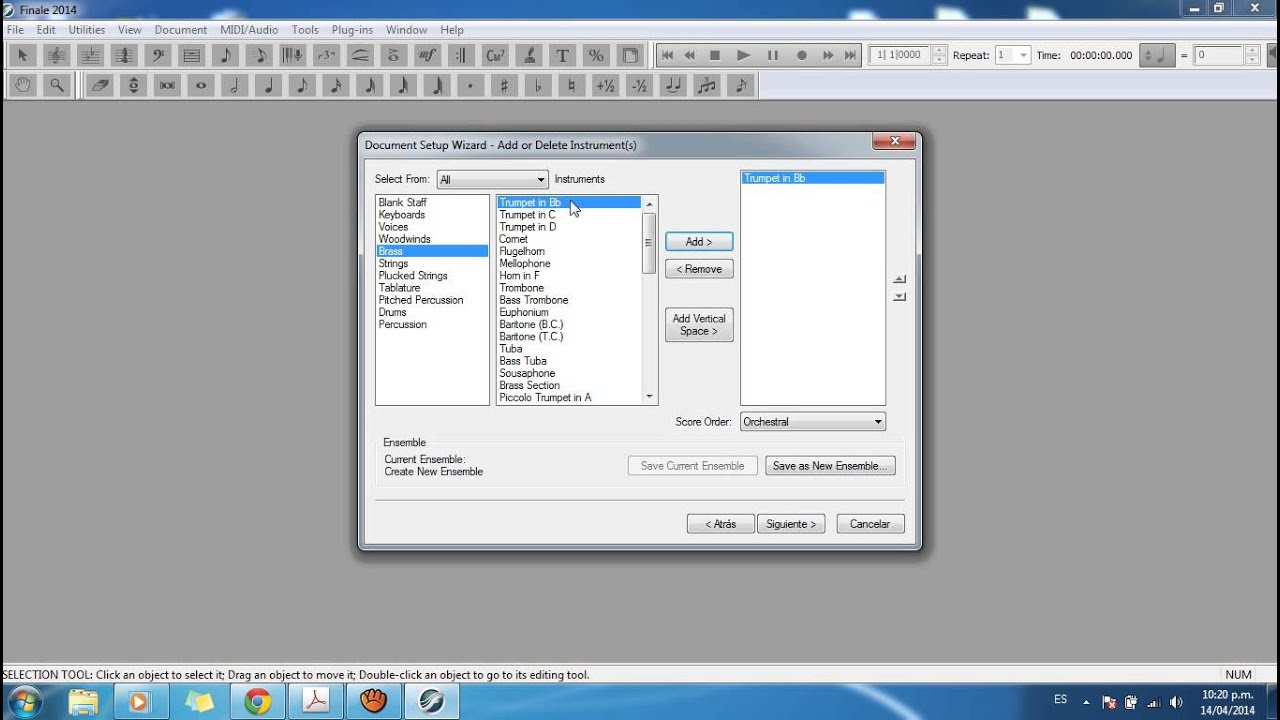Click the Record button

coord(801,56)
